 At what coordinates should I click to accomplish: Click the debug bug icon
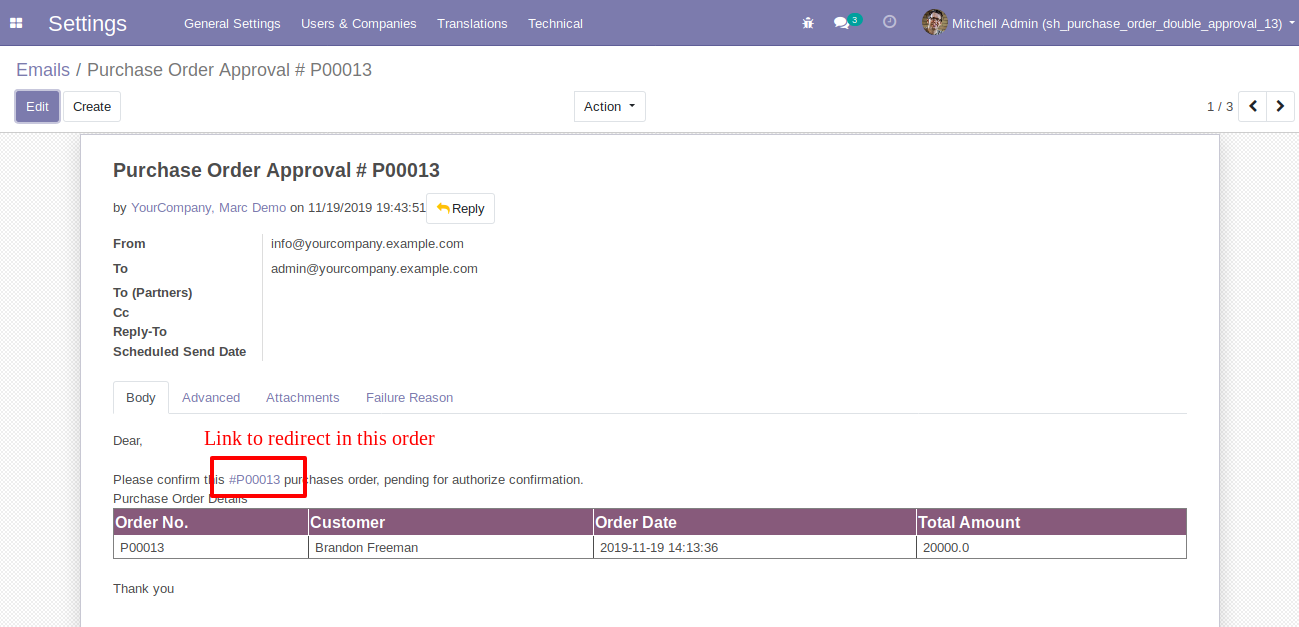coord(808,23)
